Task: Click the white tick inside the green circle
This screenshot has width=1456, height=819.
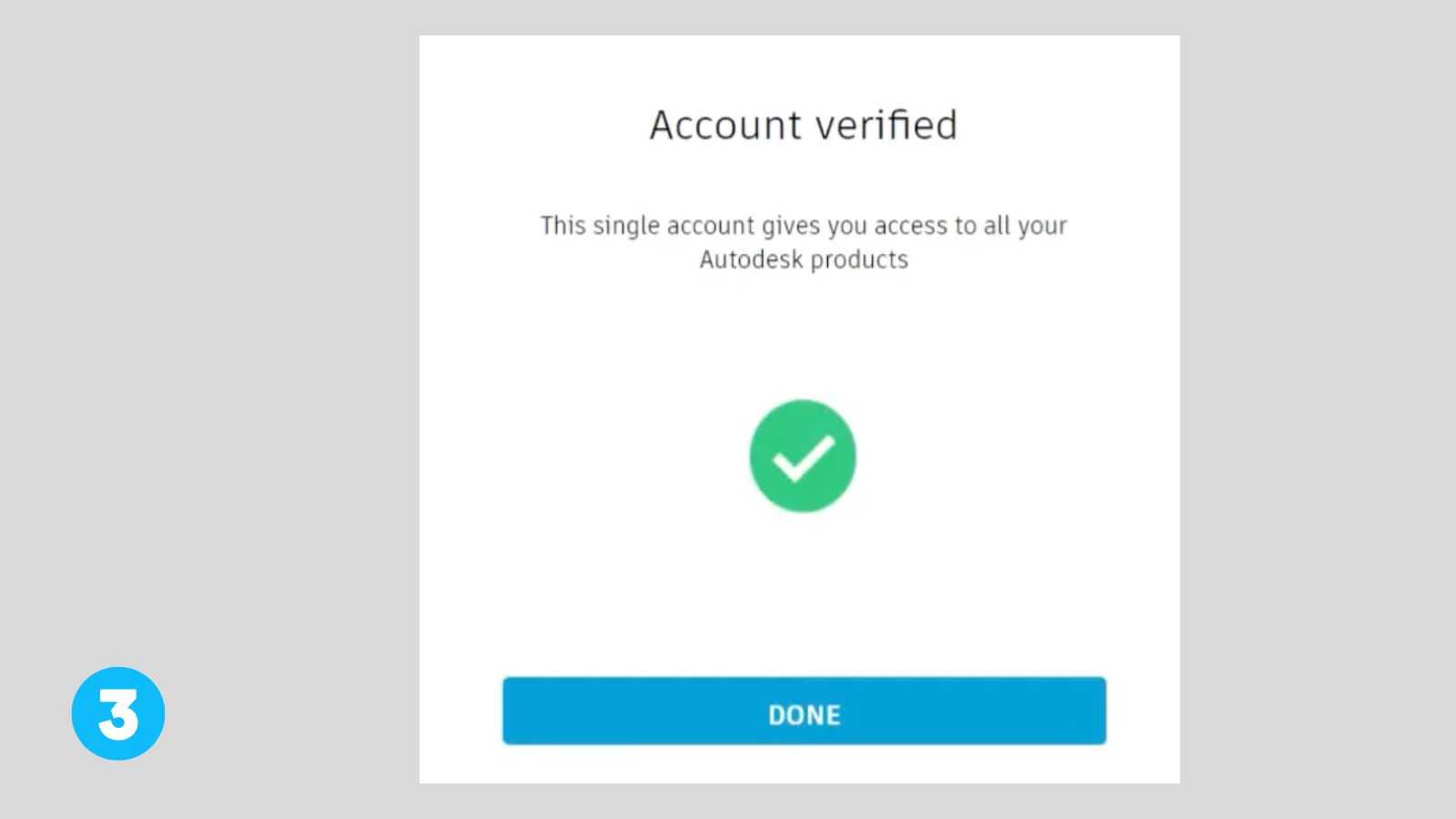Action: (x=804, y=458)
